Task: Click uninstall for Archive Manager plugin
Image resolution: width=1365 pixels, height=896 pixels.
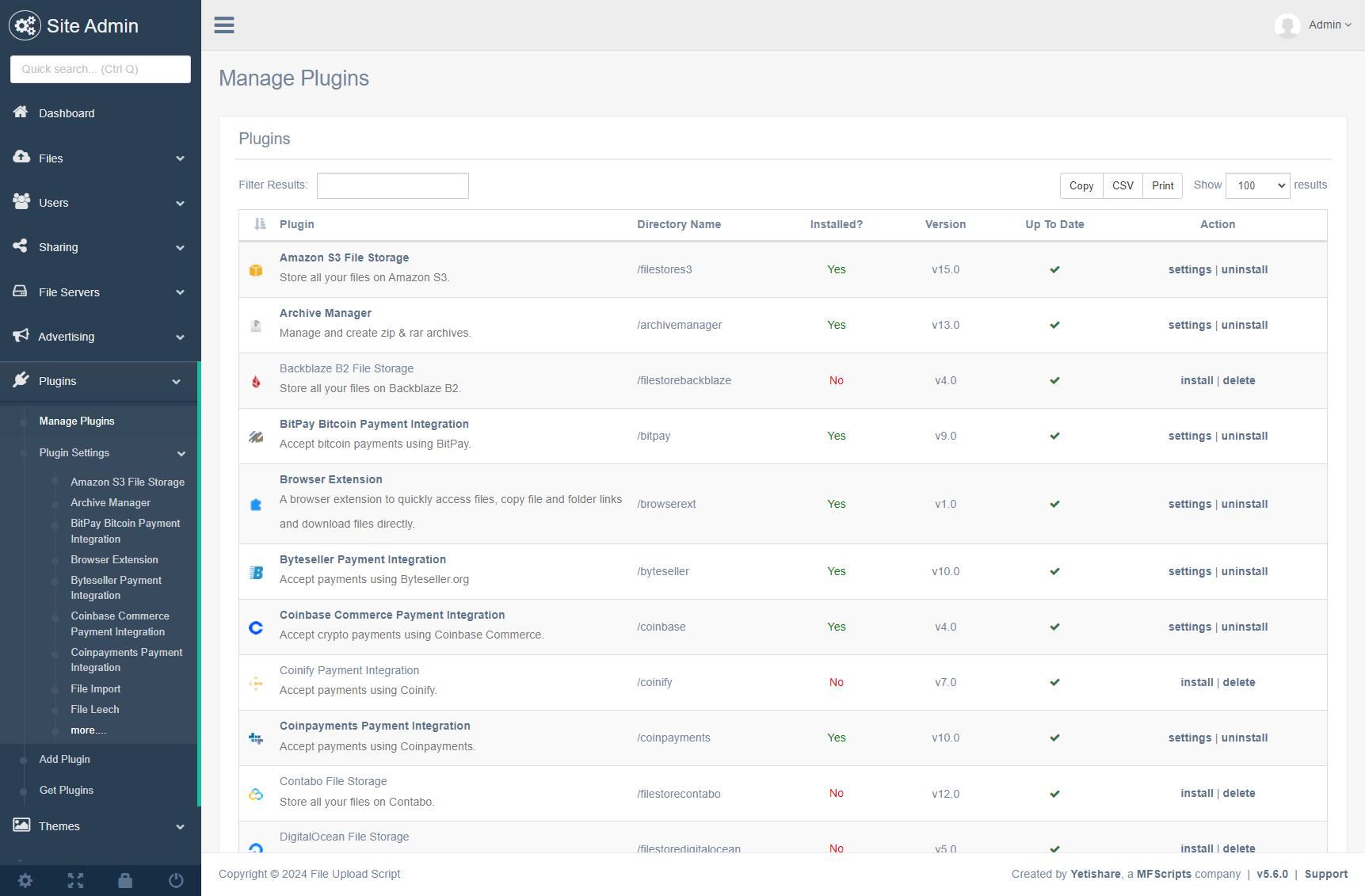Action: coord(1244,325)
